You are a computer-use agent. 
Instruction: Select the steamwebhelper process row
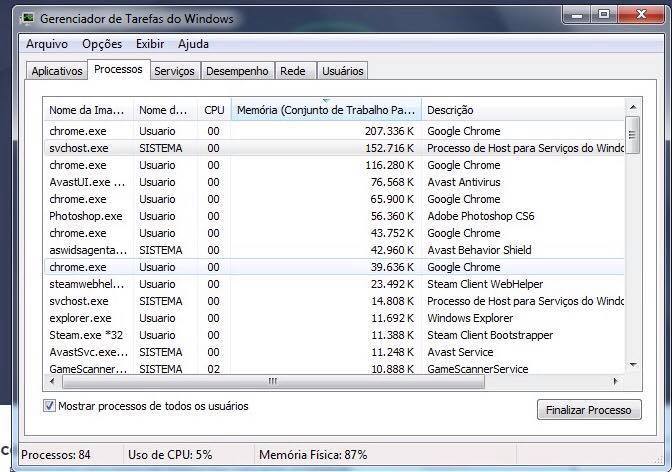coord(334,284)
